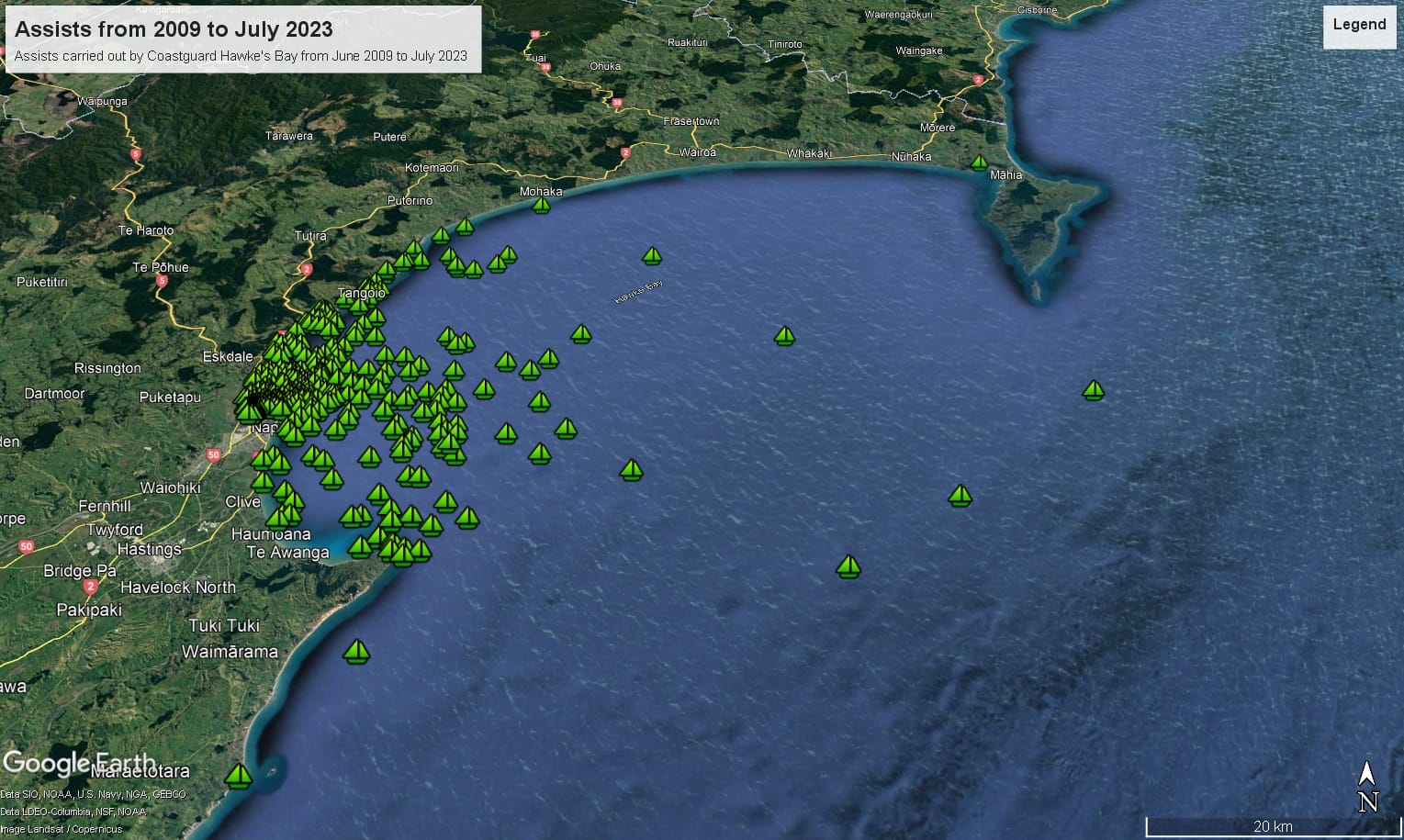Click the highway 2 shield near Pakipaki
This screenshot has width=1404, height=840.
pos(90,586)
